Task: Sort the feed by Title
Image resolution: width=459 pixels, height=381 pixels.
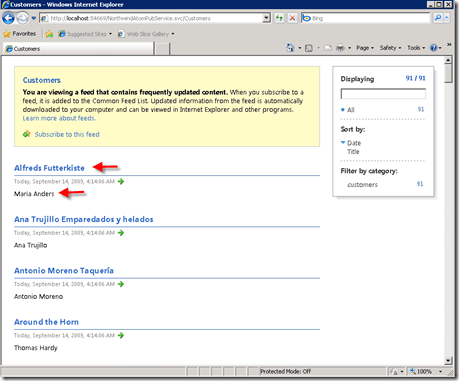Action: 353,152
